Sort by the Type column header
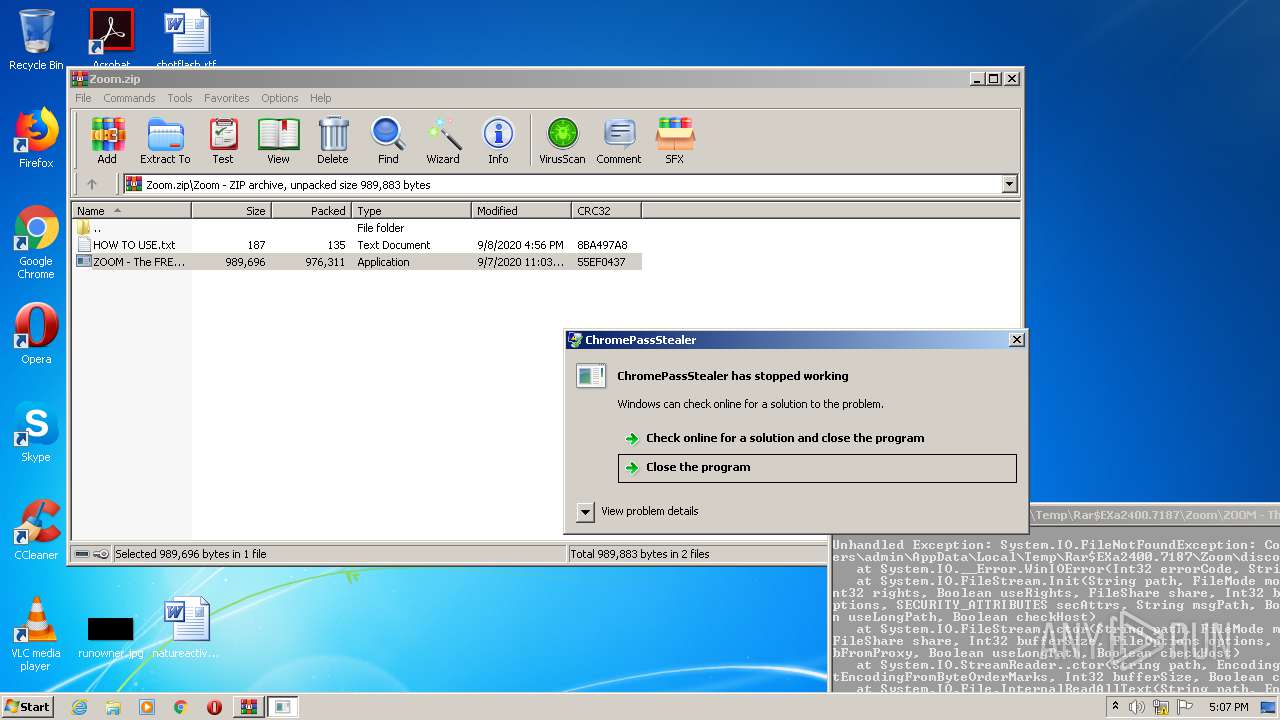 pyautogui.click(x=412, y=210)
